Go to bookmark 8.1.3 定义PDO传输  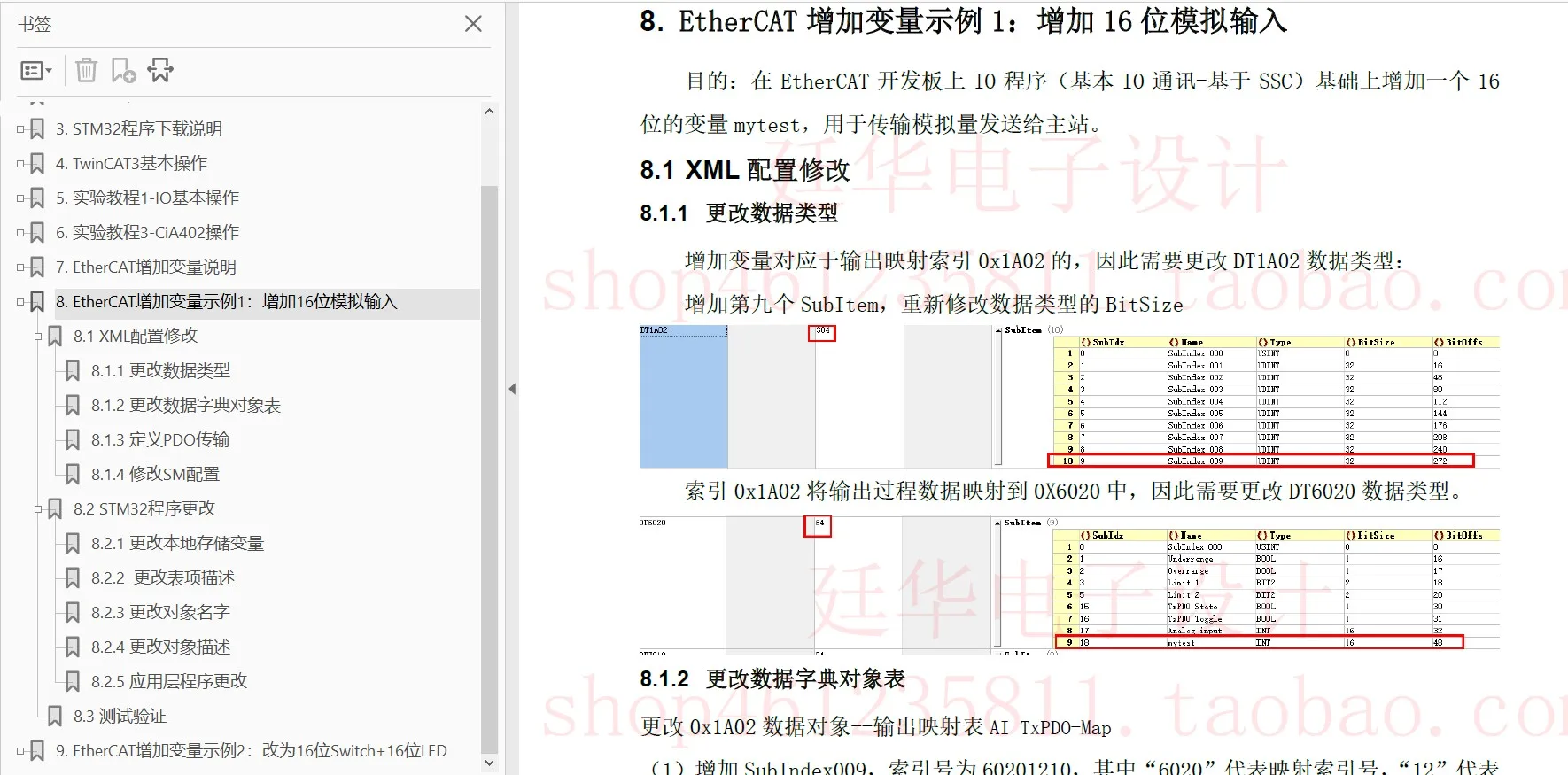[160, 440]
